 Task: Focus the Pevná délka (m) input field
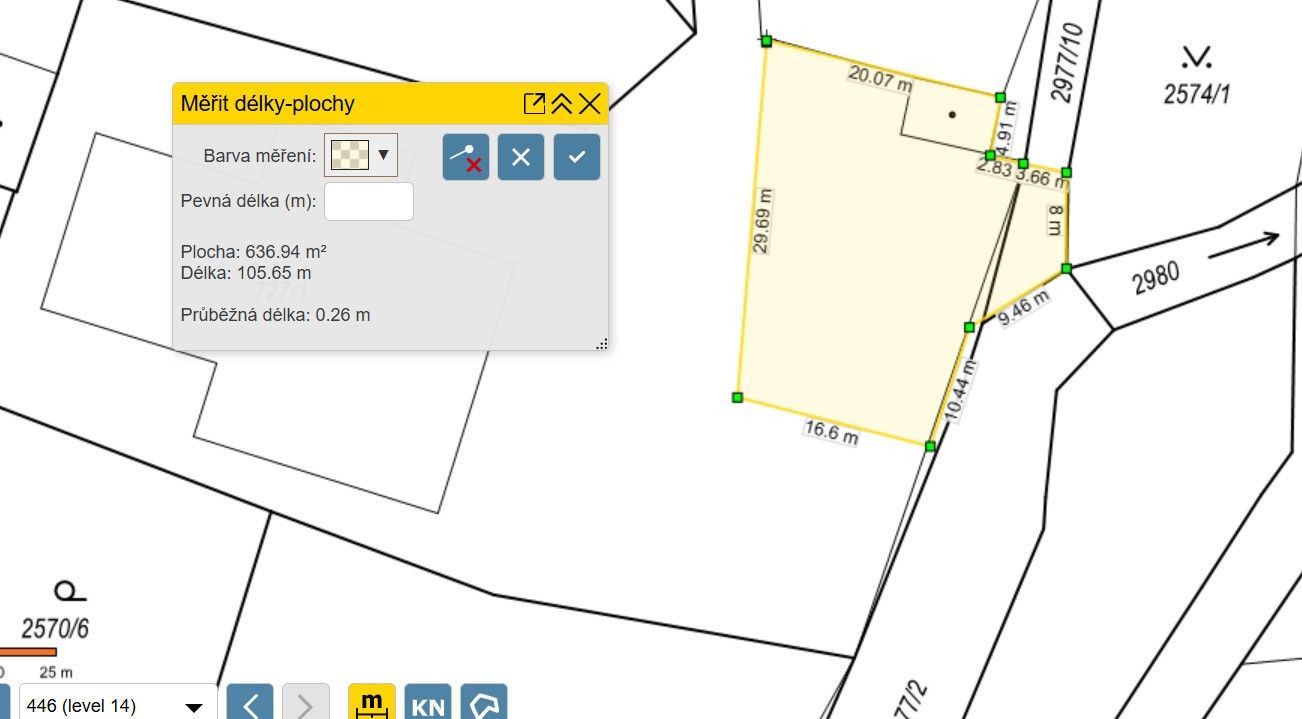(x=369, y=201)
